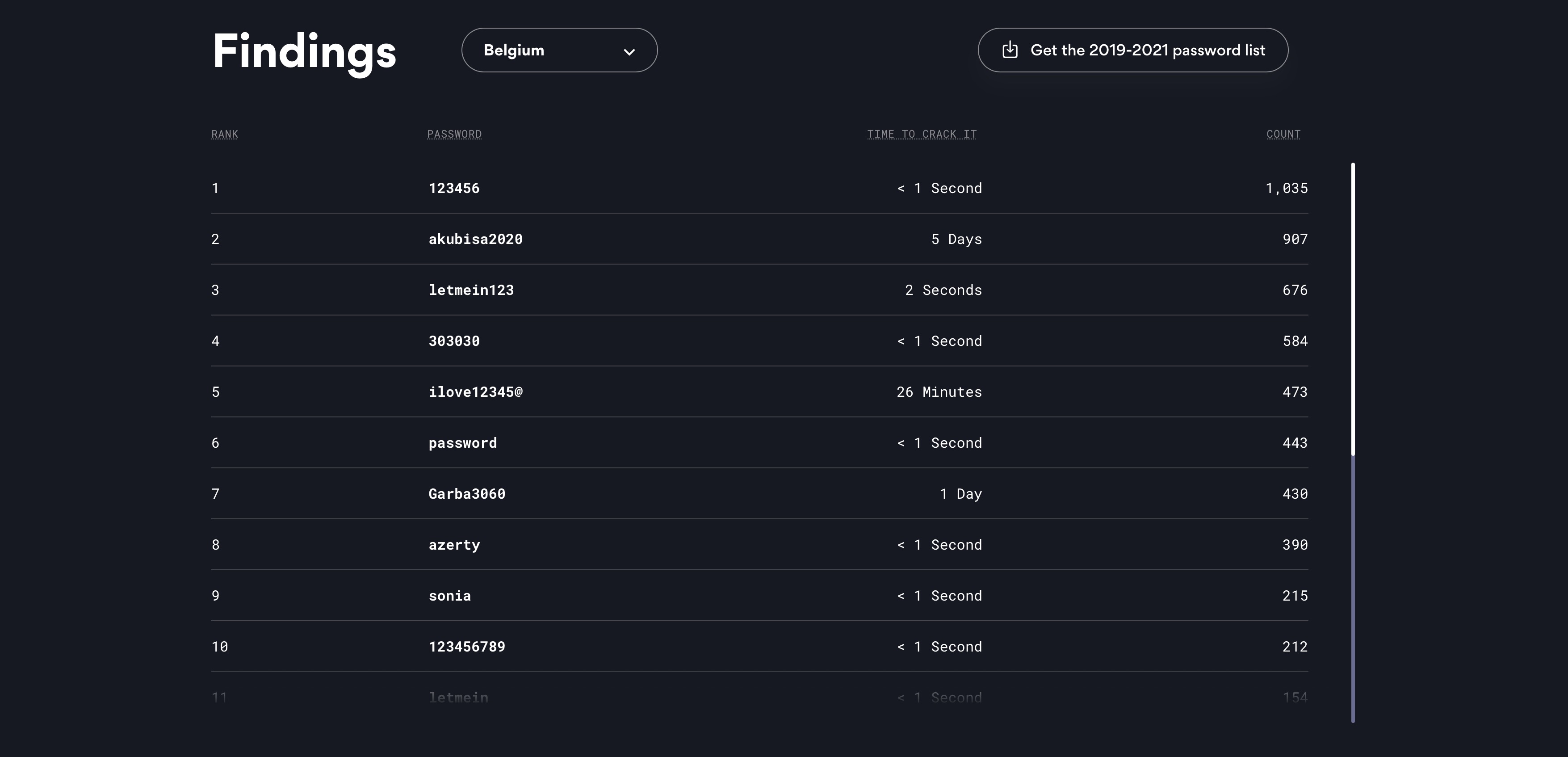Click the Findings heading
The width and height of the screenshot is (1568, 757).
(x=304, y=53)
